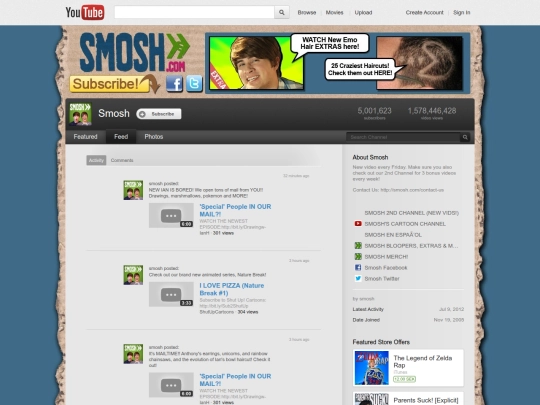Viewport: 540px width, 405px height.
Task: Click green icon beside SMOSH MERCH!
Action: tap(358, 257)
